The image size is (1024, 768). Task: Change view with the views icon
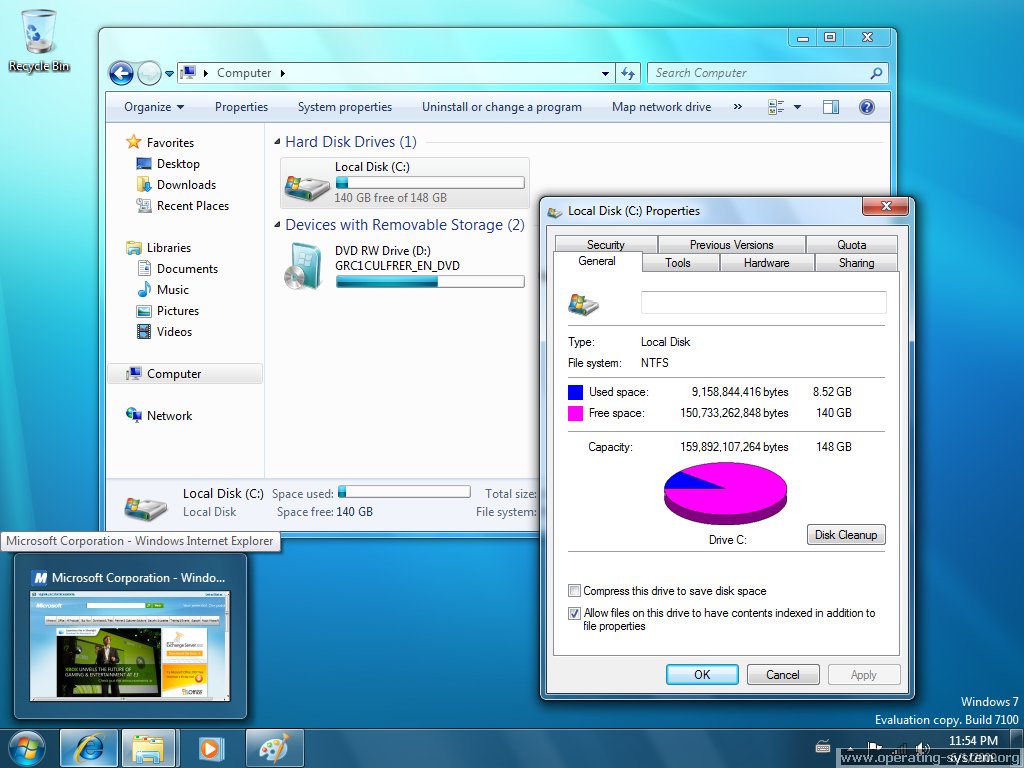point(776,107)
